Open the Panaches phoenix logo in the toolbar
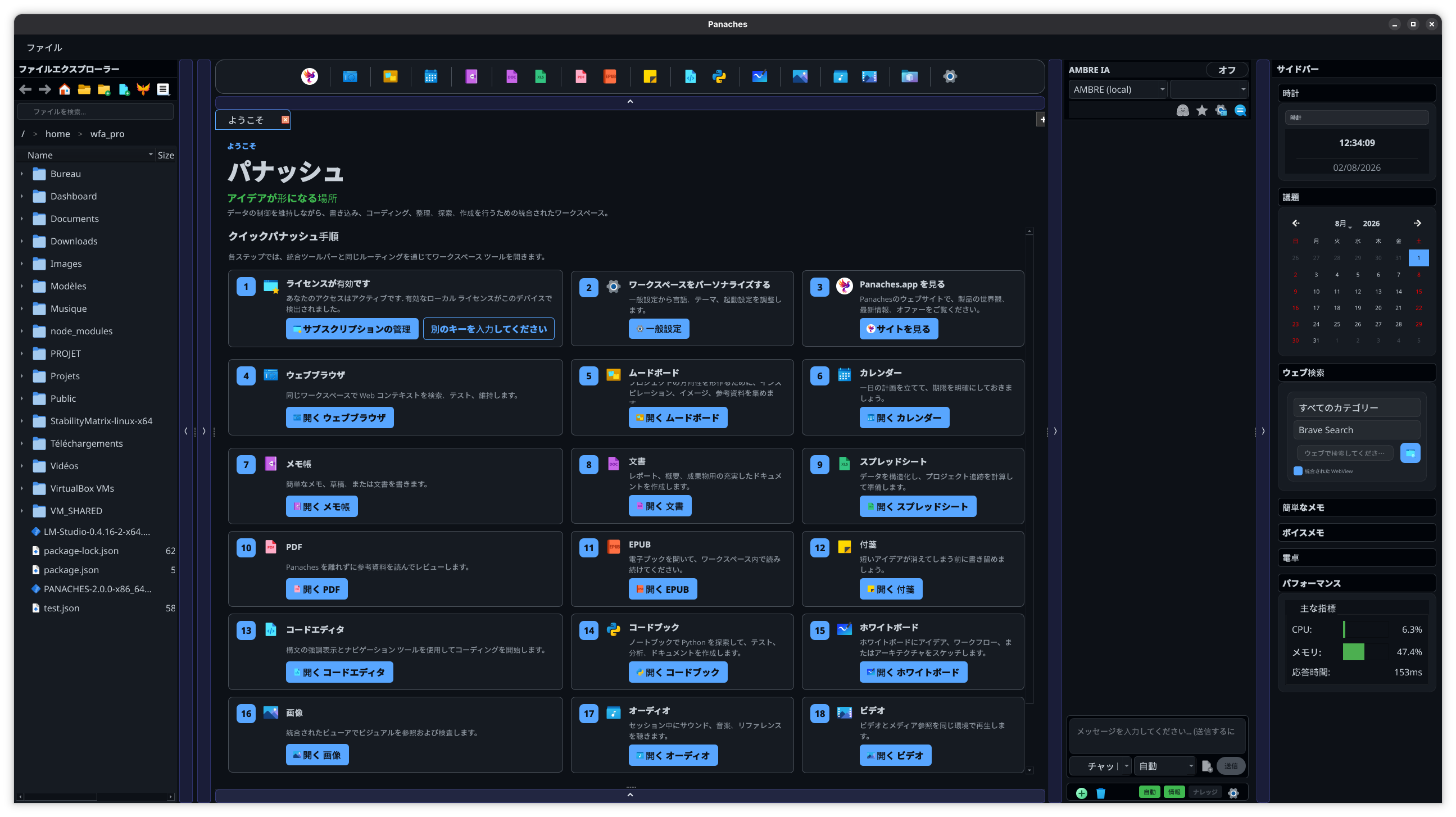 [309, 76]
